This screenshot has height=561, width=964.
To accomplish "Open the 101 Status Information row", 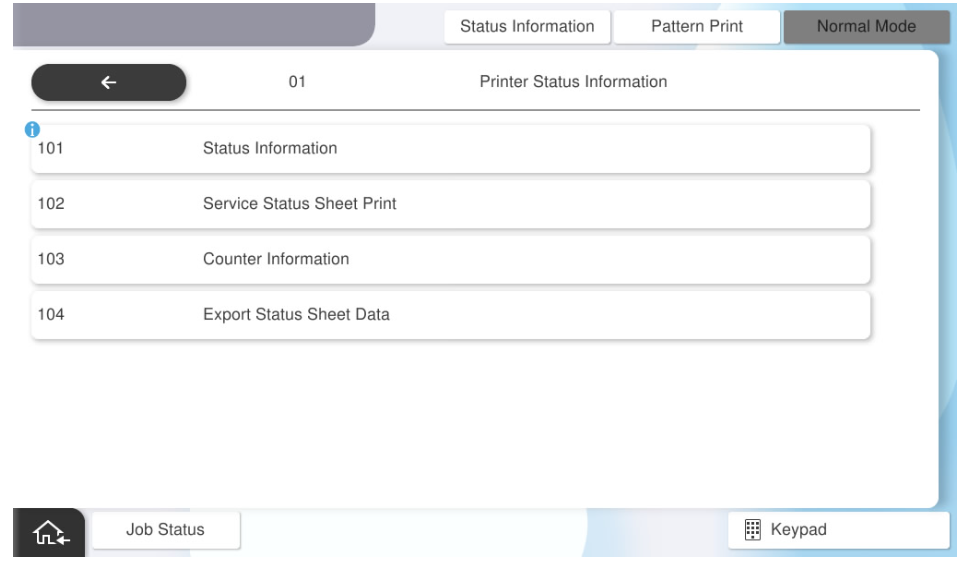I will [450, 149].
